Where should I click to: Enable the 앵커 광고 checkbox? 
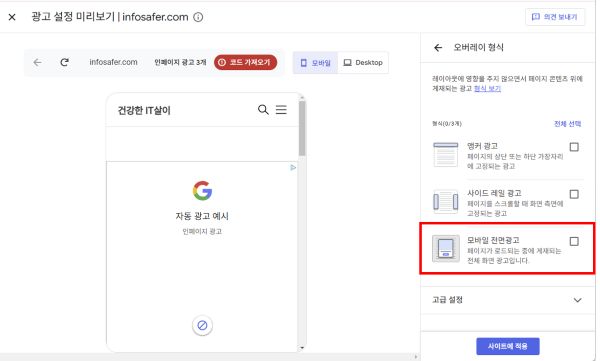[x=574, y=147]
